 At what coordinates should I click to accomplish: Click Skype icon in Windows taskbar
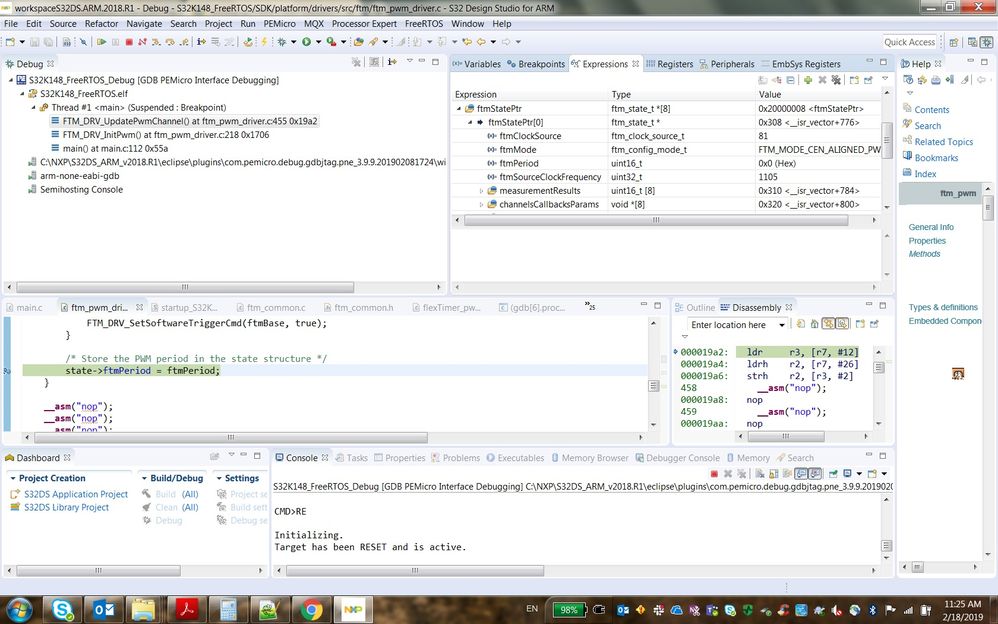click(62, 610)
